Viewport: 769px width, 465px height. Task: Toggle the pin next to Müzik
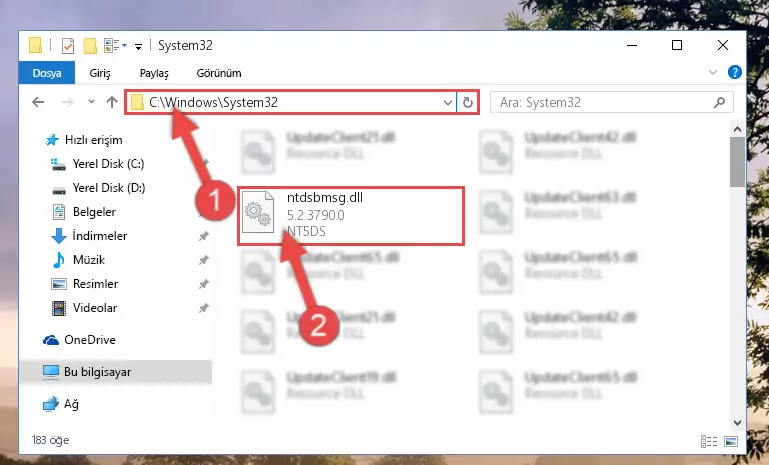(203, 260)
